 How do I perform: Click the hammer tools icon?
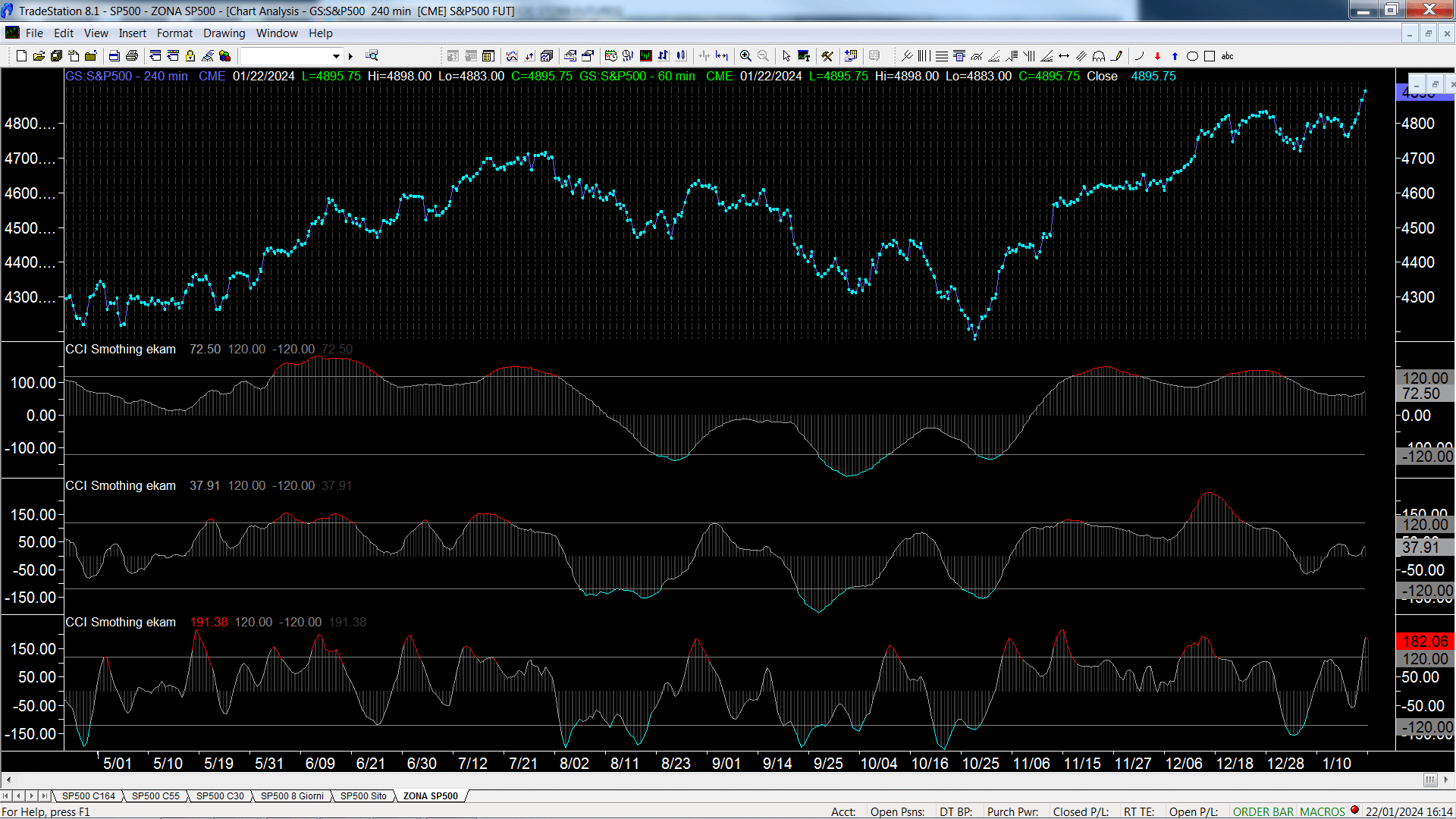coord(827,56)
